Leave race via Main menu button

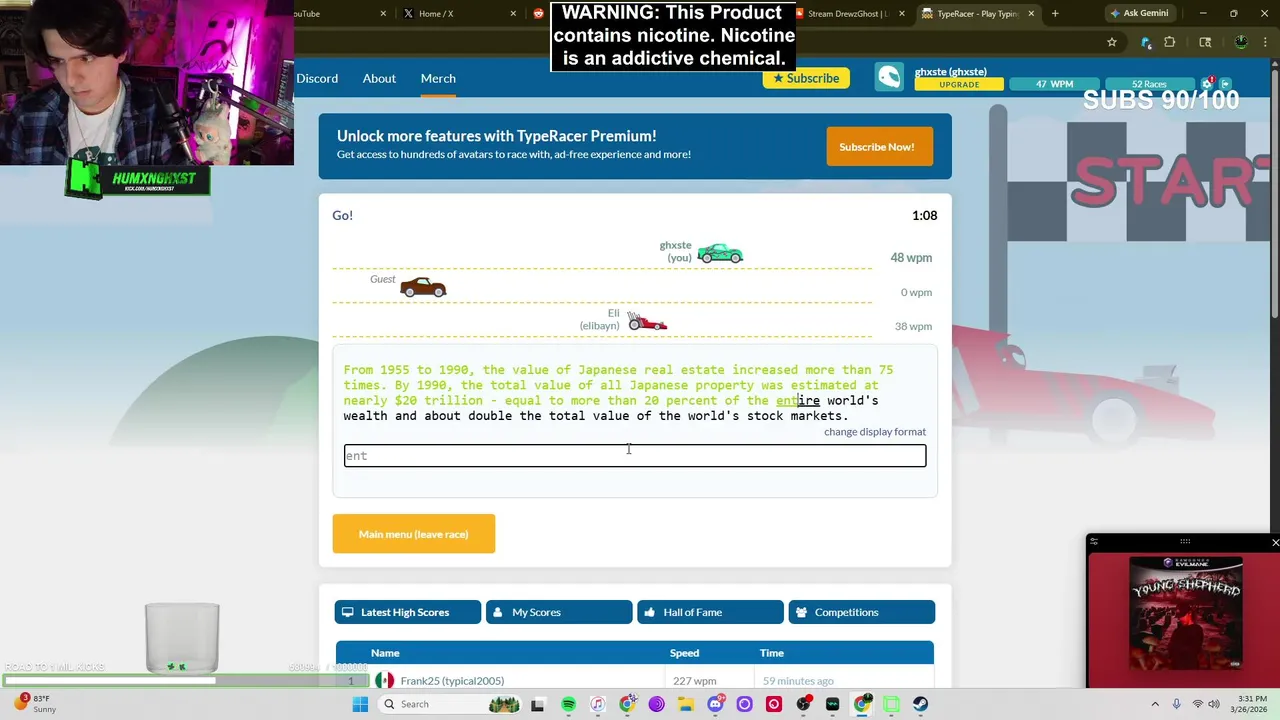click(x=414, y=534)
